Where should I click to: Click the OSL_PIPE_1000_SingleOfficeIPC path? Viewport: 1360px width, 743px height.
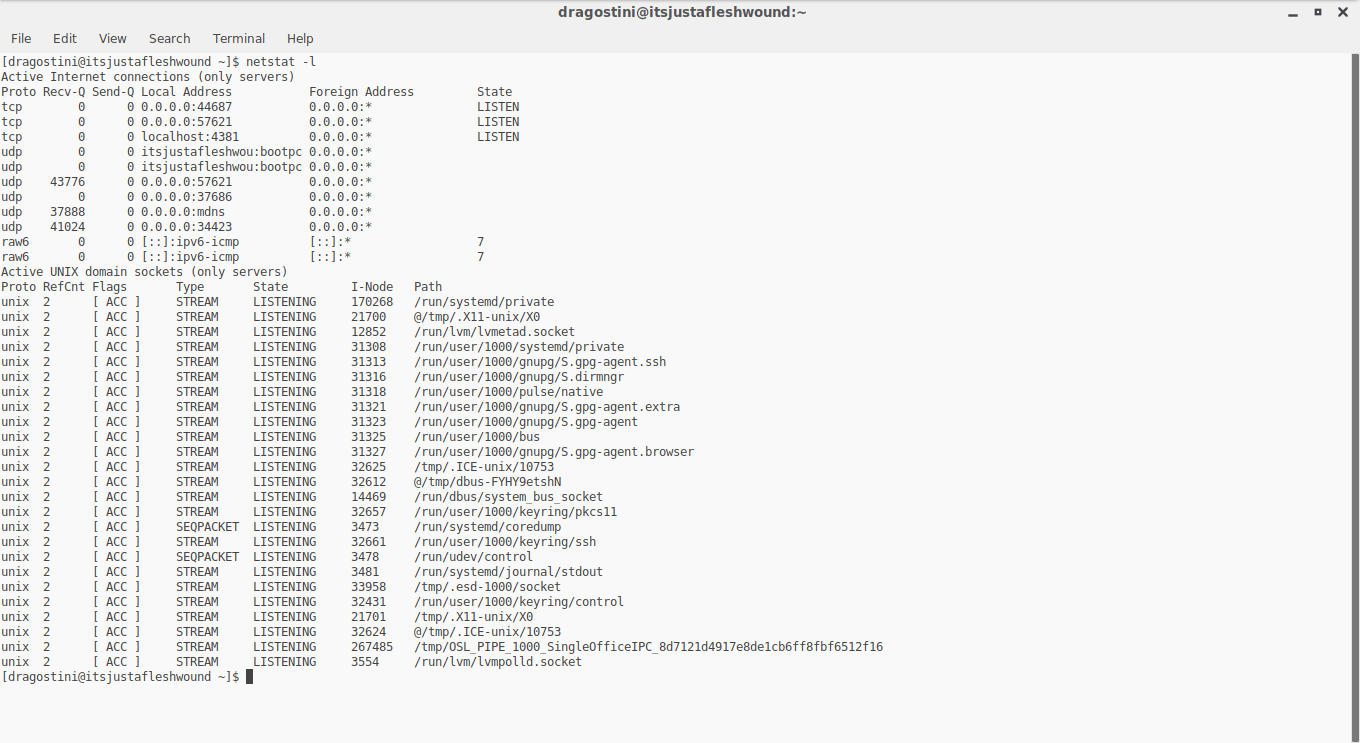click(x=649, y=647)
